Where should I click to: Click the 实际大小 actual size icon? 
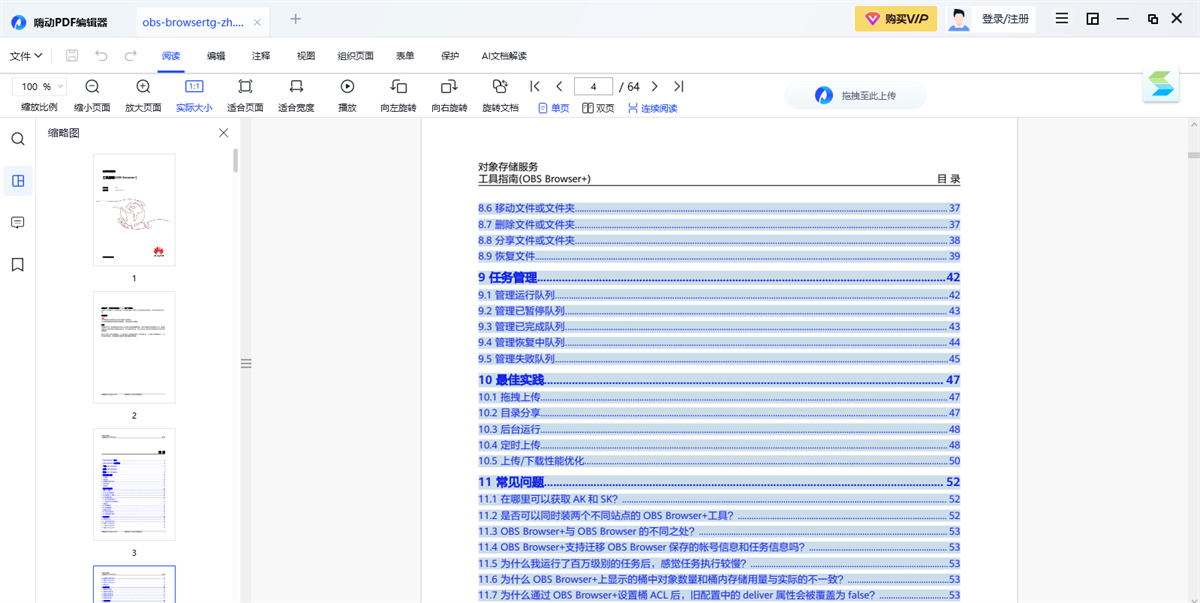[195, 88]
